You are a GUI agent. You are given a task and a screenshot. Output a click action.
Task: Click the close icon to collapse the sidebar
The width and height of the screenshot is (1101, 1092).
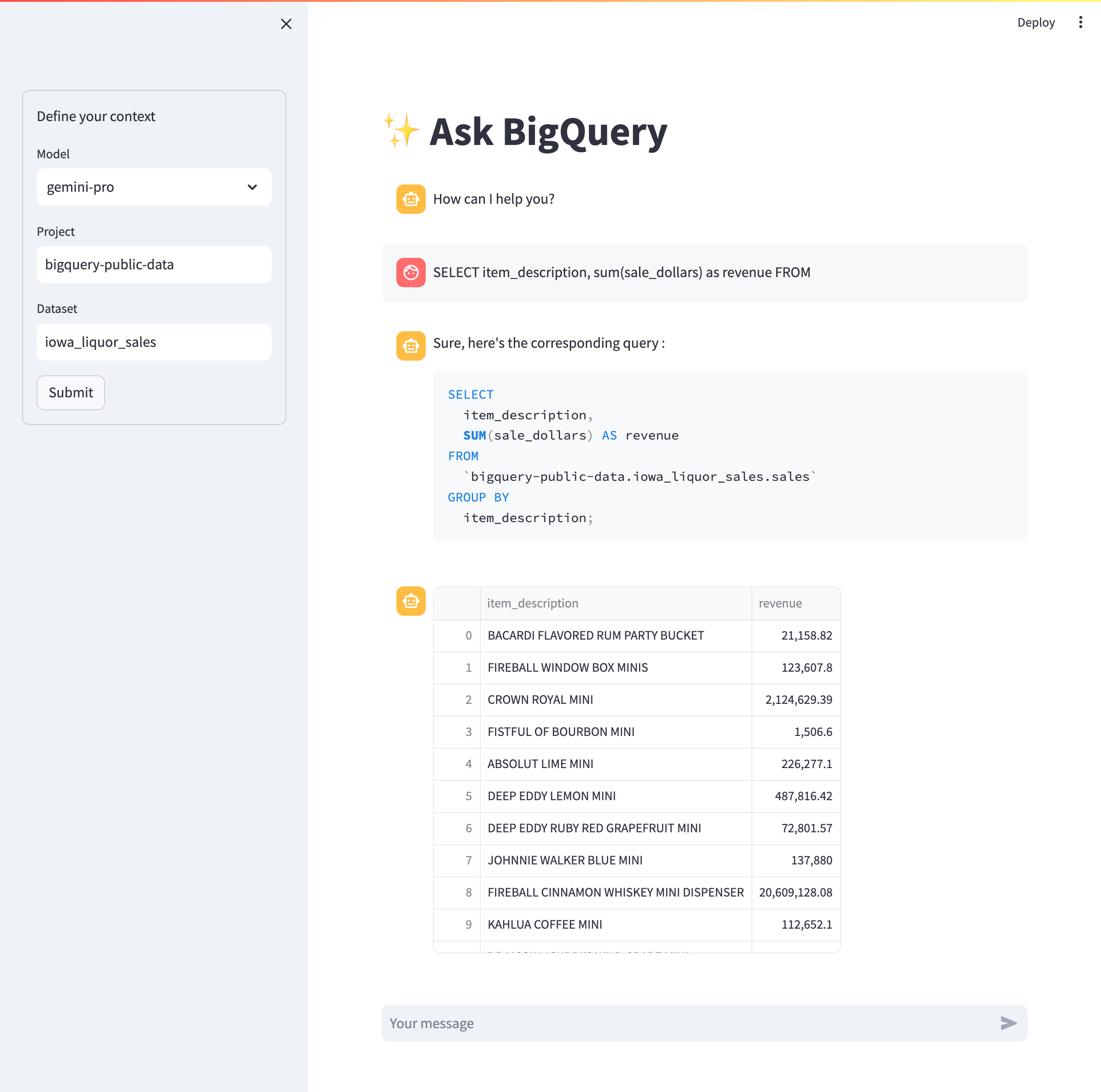point(286,24)
